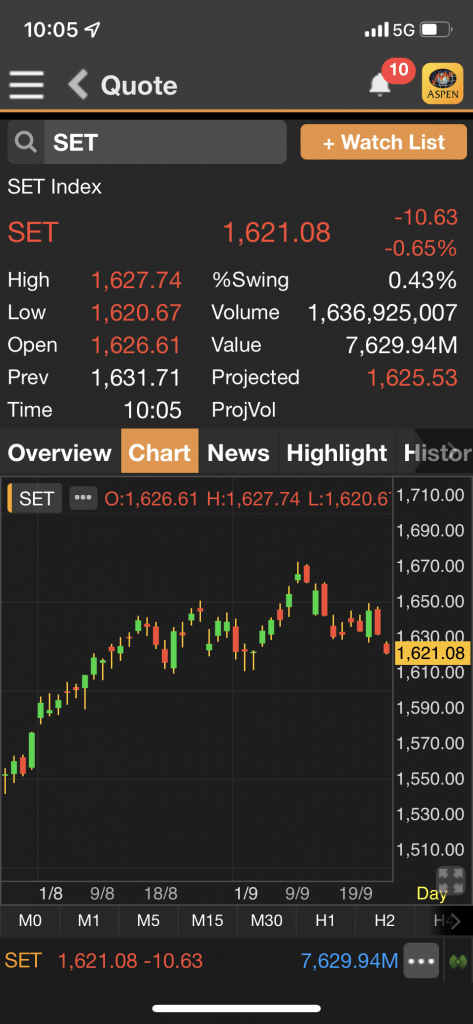This screenshot has width=473, height=1024.
Task: Select the M5 timeframe
Action: click(x=148, y=921)
